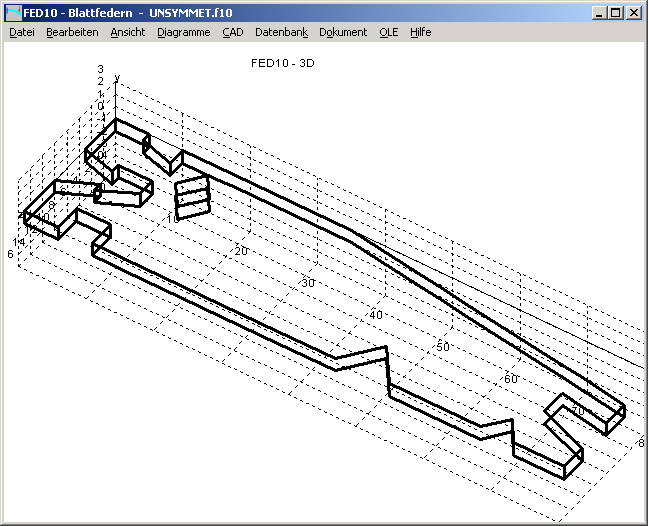Click the axis label 60

tap(510, 379)
